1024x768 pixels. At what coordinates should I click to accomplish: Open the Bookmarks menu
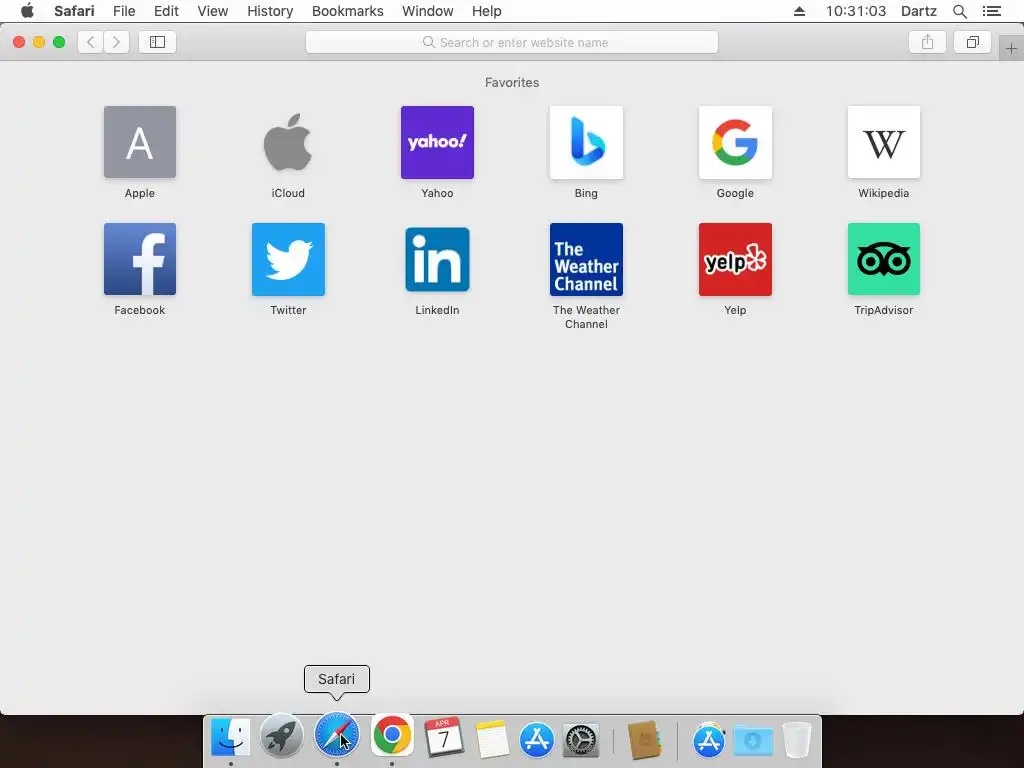(x=347, y=11)
